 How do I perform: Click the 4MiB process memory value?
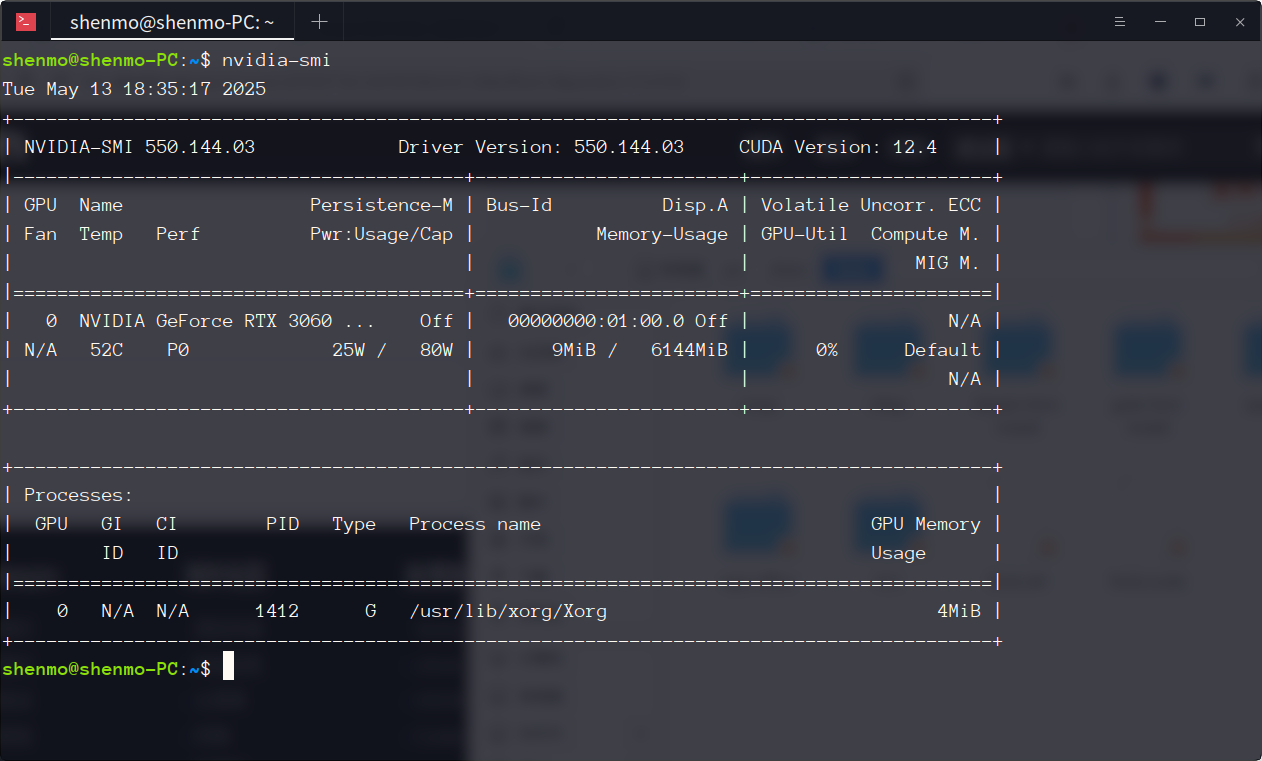(x=959, y=611)
